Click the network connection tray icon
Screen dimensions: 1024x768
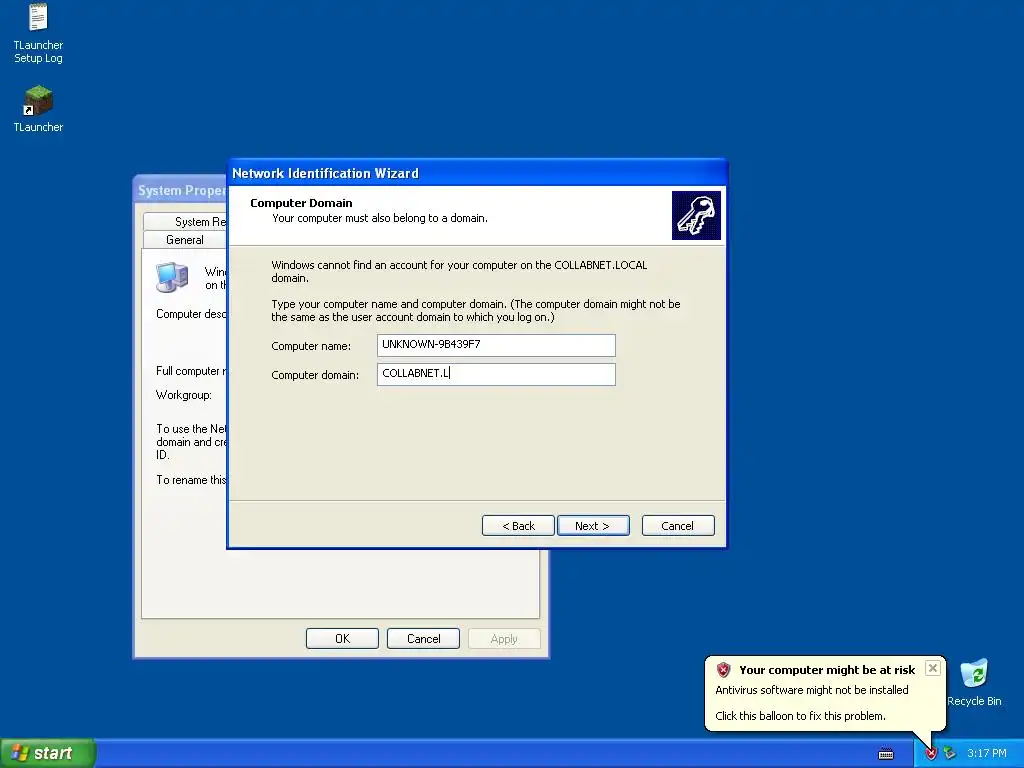coord(950,754)
